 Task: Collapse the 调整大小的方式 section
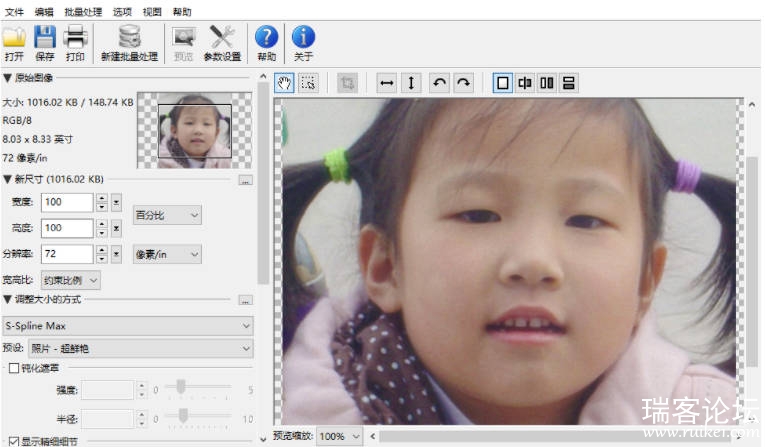point(7,299)
